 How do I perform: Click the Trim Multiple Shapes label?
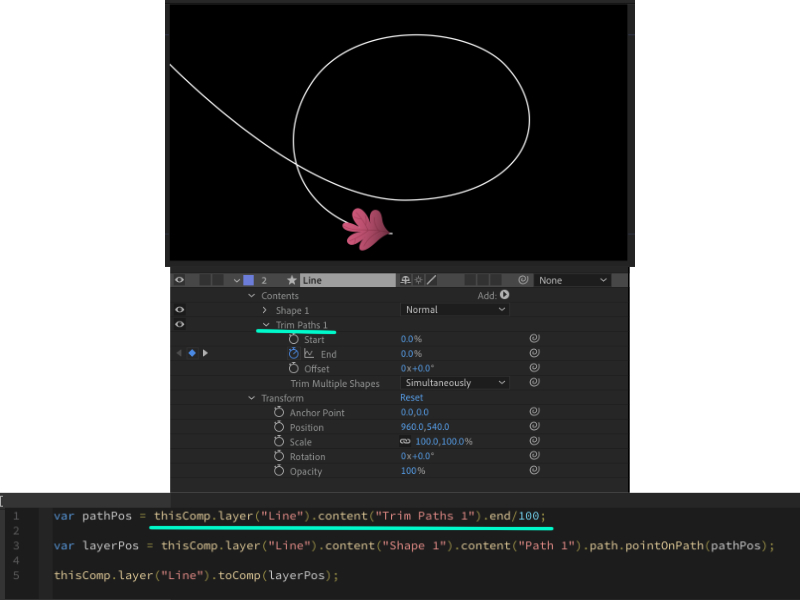[335, 384]
